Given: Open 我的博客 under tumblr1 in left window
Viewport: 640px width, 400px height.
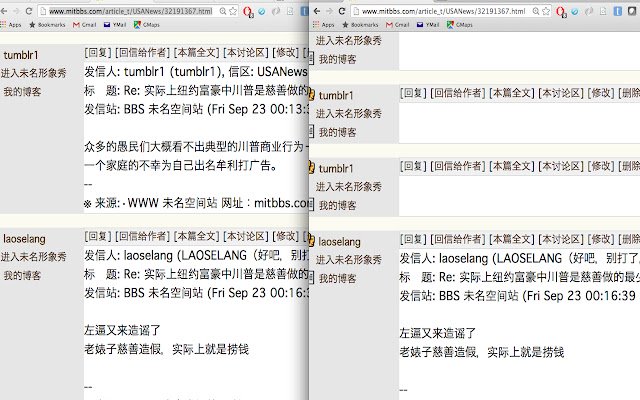Looking at the screenshot, I should (22, 92).
